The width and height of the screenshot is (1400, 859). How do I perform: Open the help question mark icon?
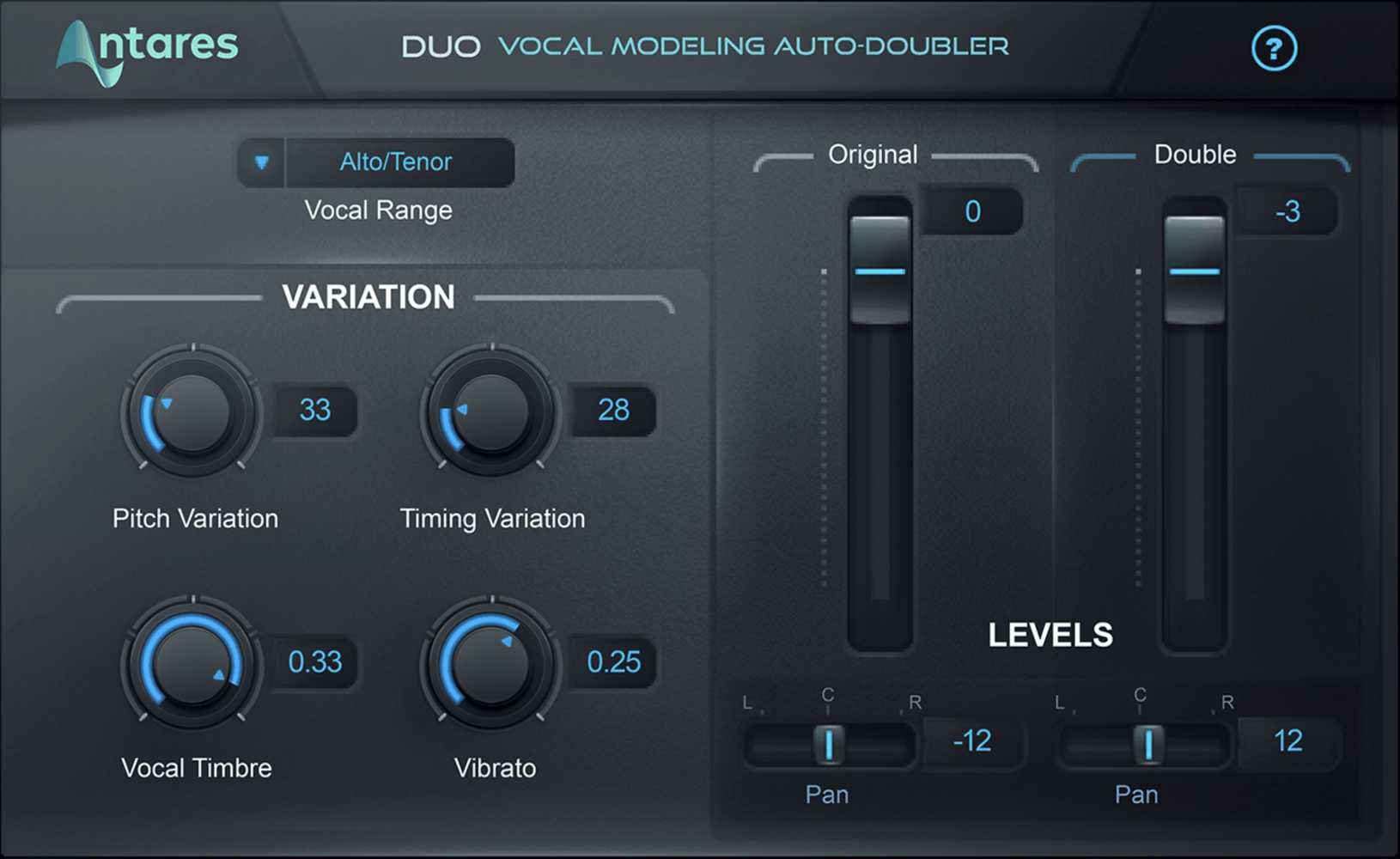(1274, 48)
